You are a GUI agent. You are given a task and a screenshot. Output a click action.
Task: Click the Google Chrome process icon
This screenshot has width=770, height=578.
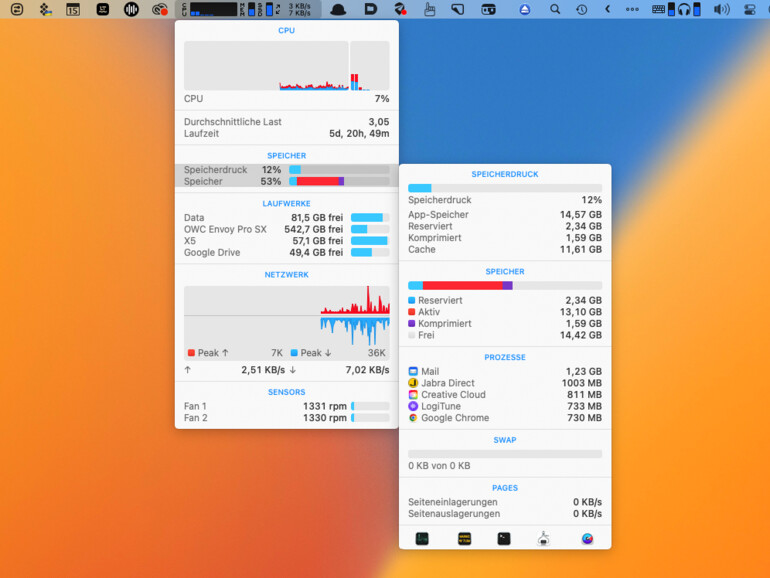click(413, 418)
